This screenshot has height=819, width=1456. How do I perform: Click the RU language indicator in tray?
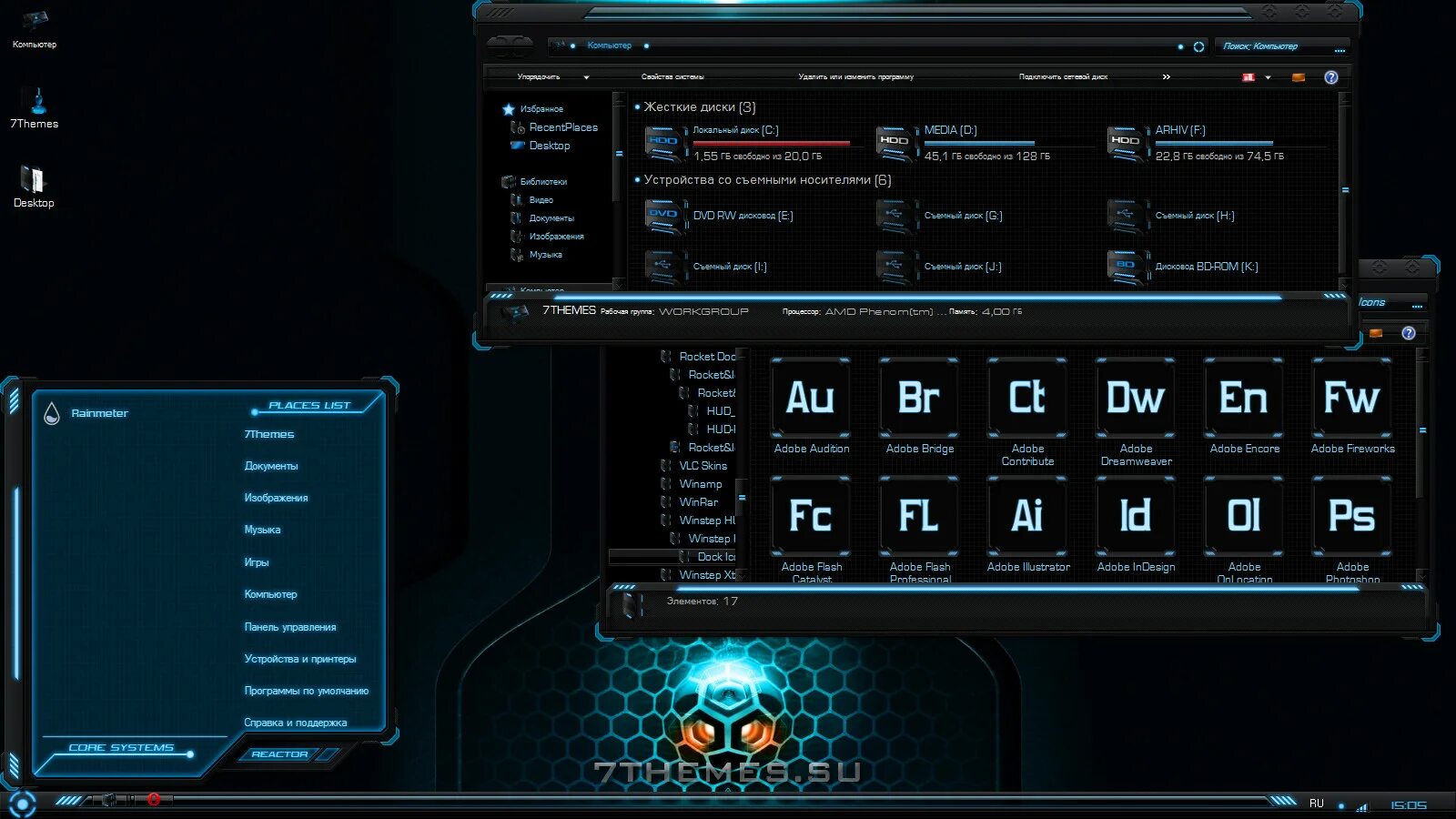1316,804
